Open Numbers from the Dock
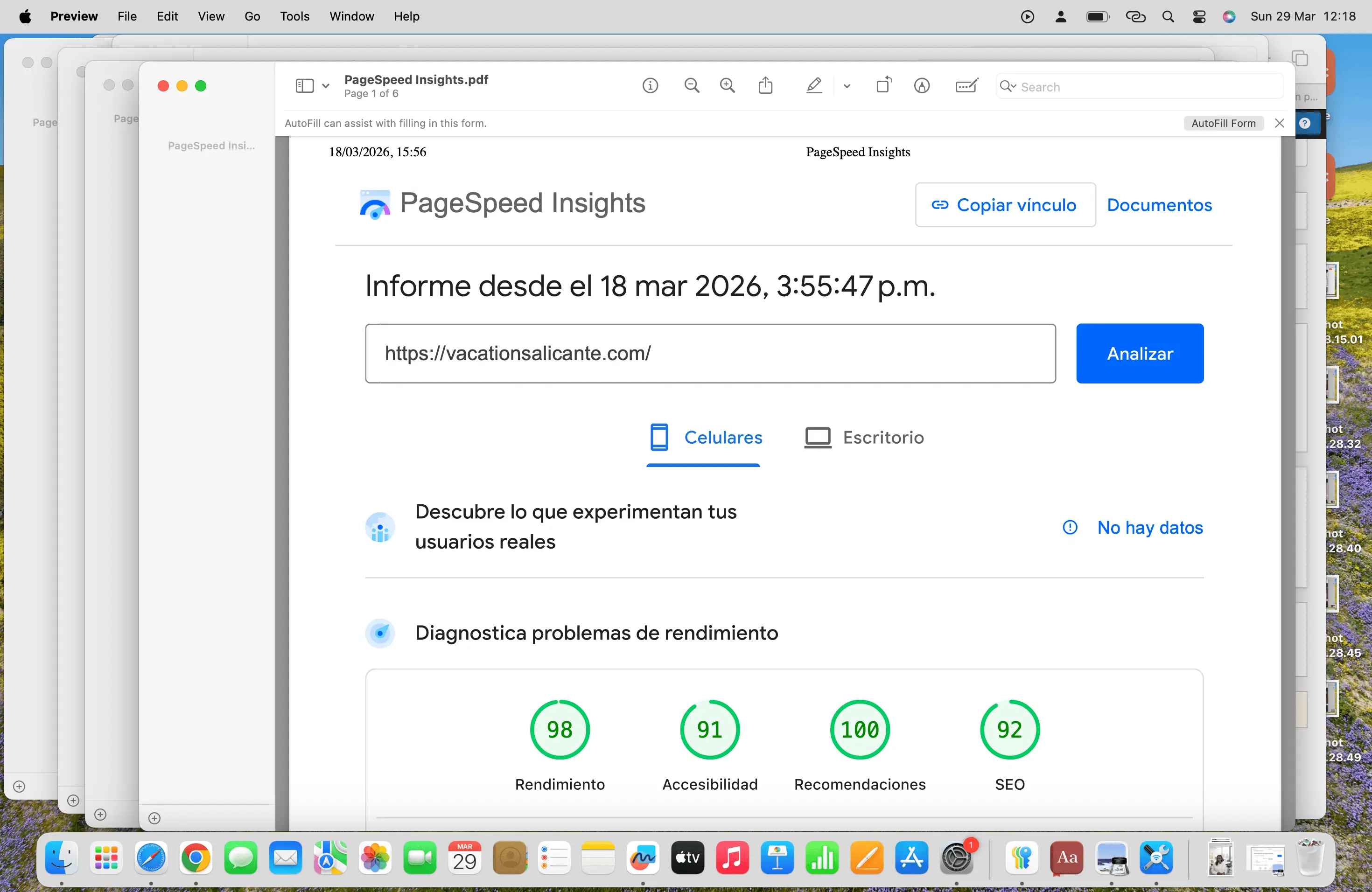Image resolution: width=1372 pixels, height=892 pixels. (822, 858)
